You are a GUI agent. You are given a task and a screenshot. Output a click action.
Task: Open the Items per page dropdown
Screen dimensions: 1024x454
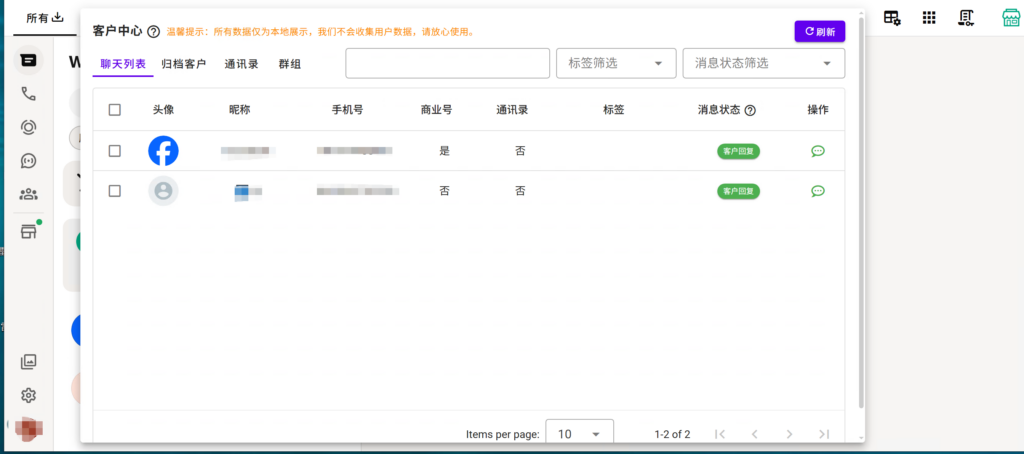[x=579, y=434]
